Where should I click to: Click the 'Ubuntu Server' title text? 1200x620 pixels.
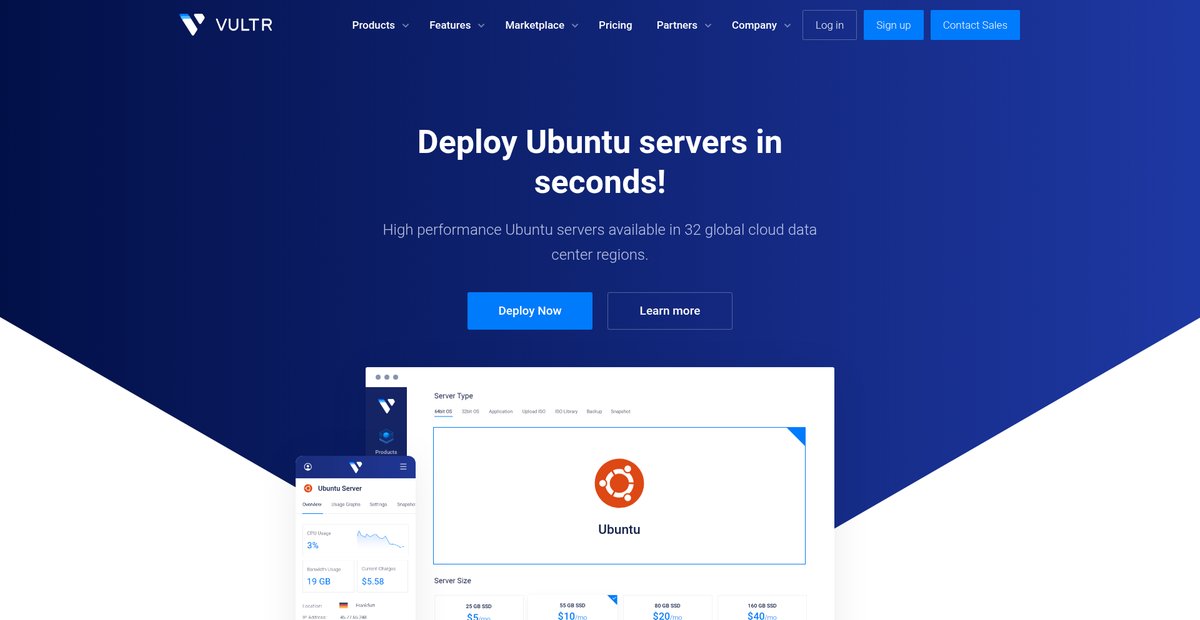(340, 488)
